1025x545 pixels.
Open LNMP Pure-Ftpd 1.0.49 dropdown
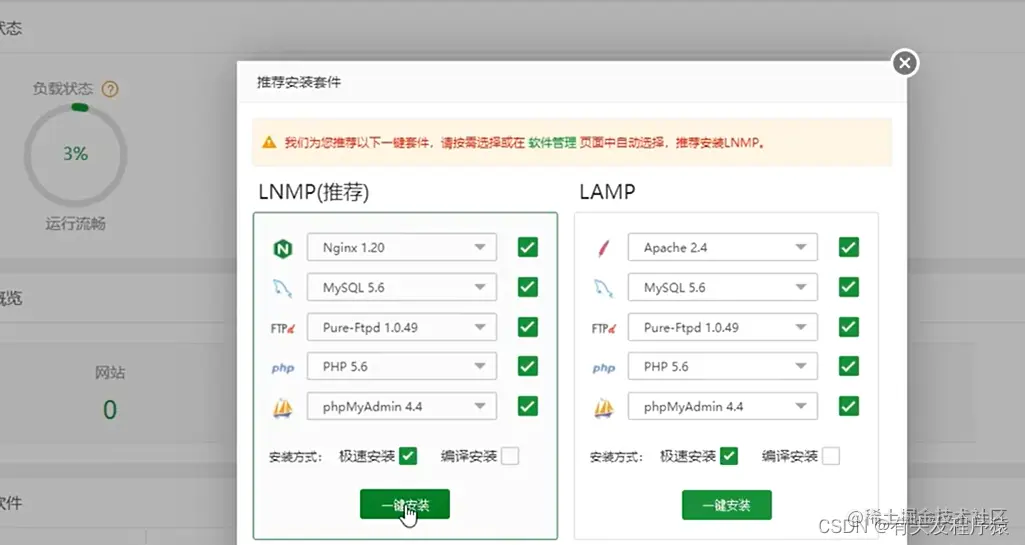click(x=401, y=327)
